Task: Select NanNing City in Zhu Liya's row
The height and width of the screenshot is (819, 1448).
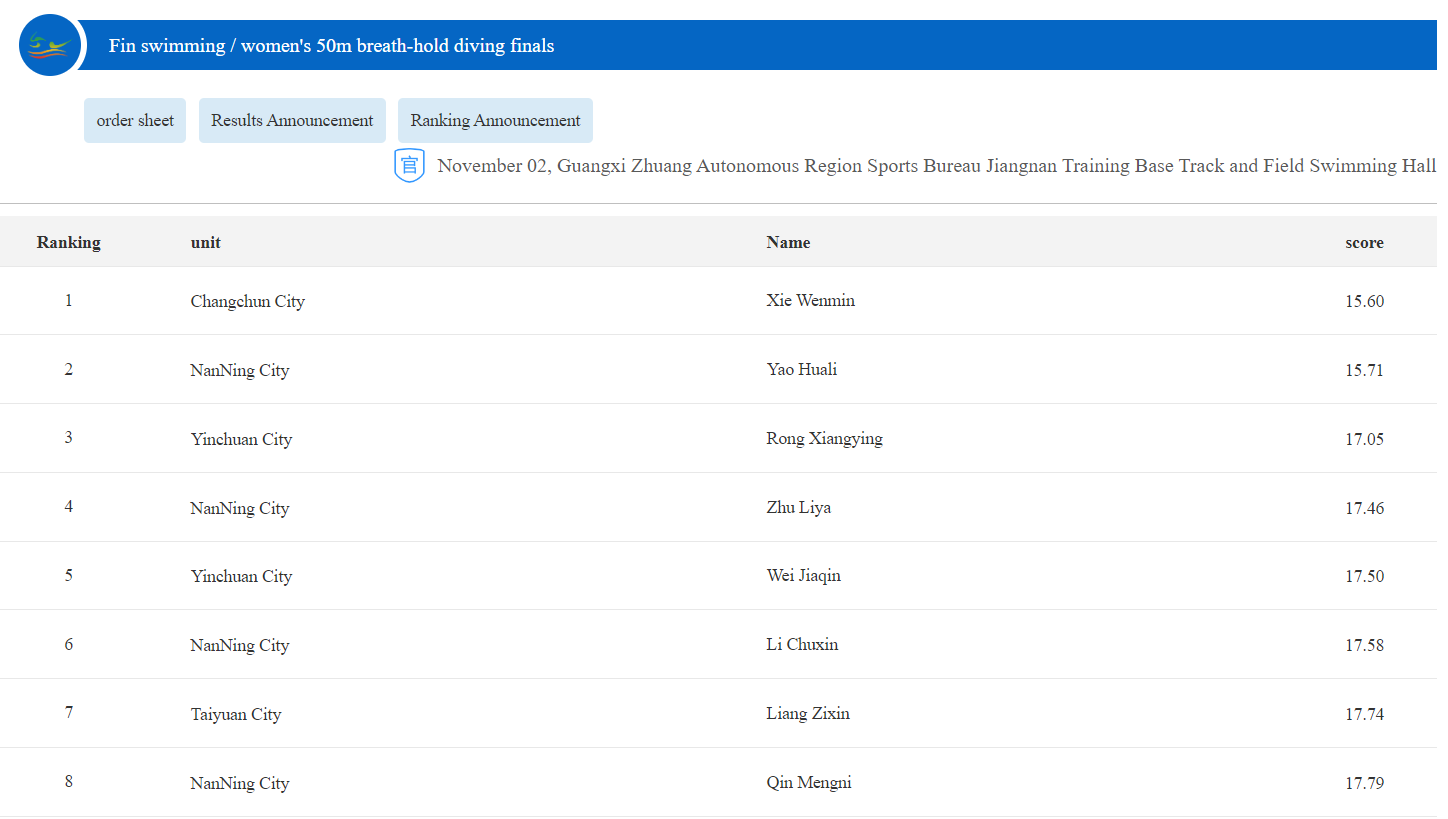Action: point(240,508)
